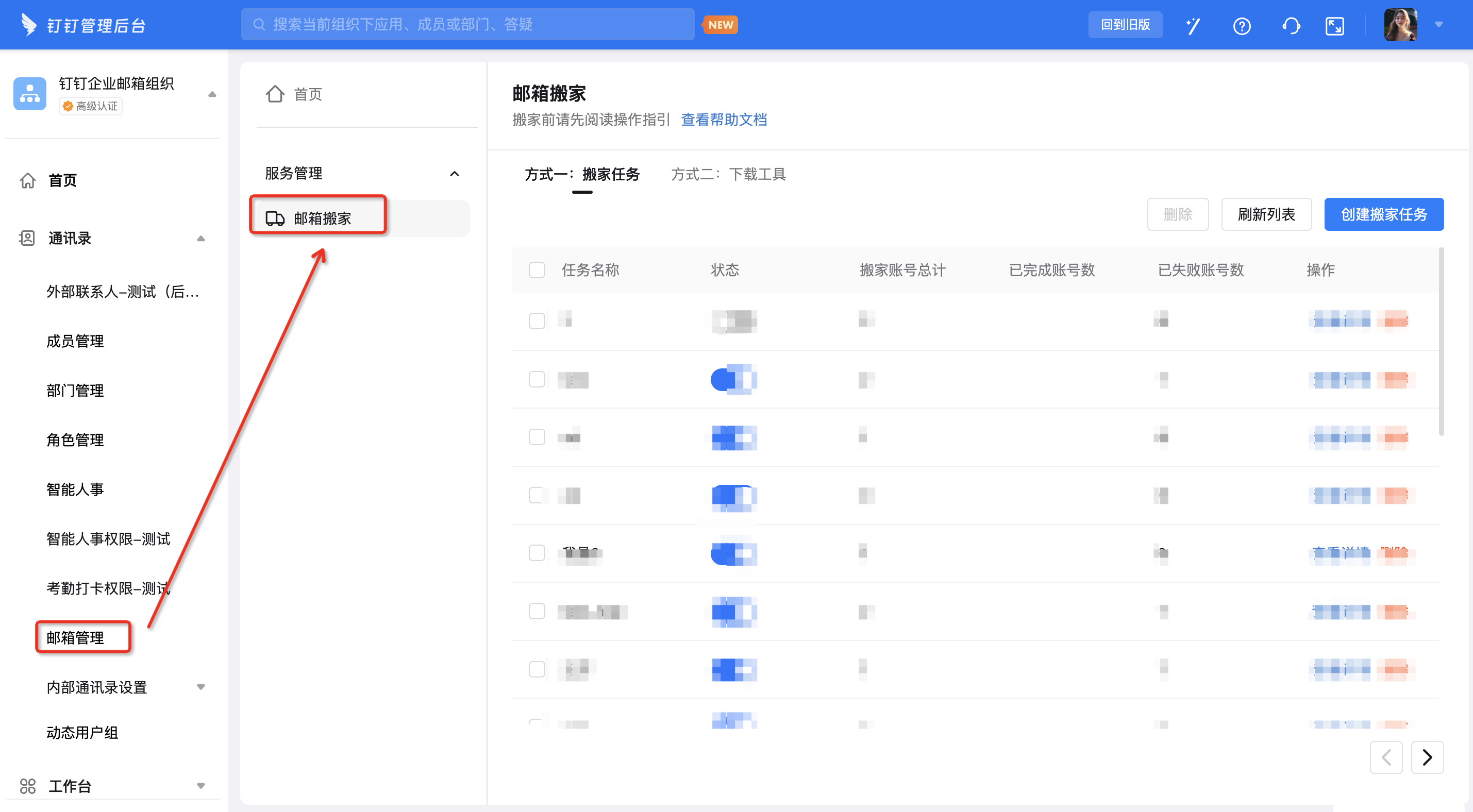Expand the 内部通讯录设置 submenu arrow

(200, 687)
